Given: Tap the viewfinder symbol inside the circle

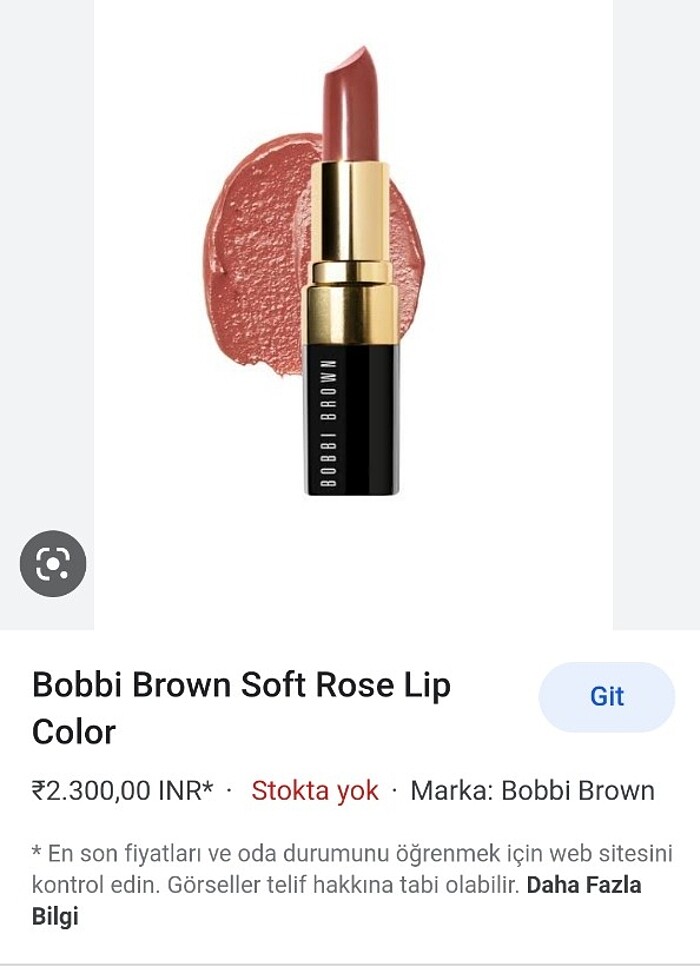Looking at the screenshot, I should point(52,562).
